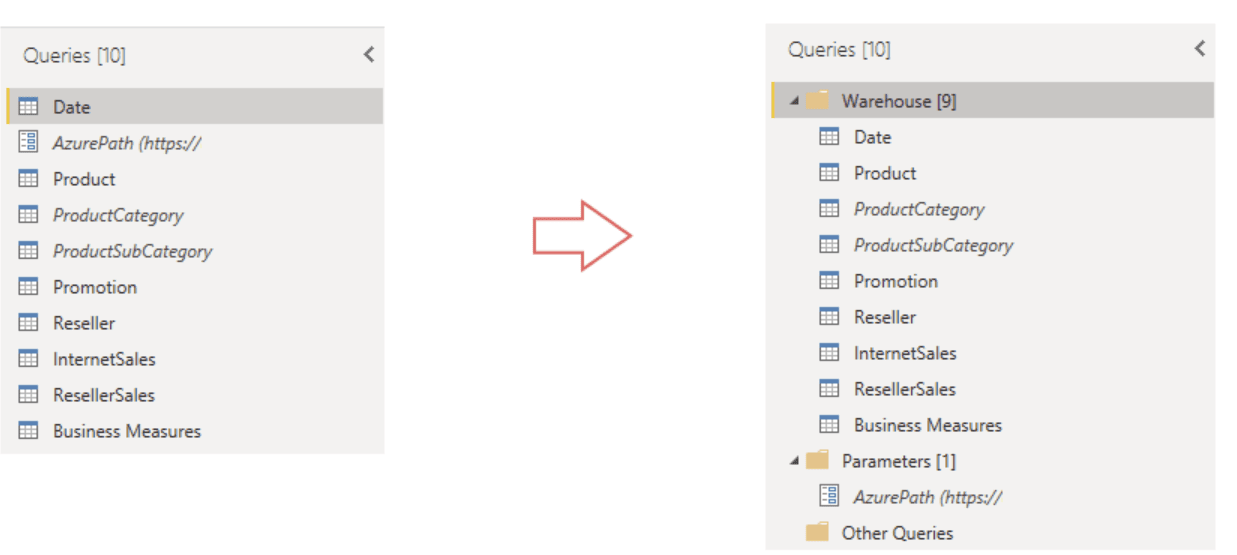The height and width of the screenshot is (555, 1237).
Task: Collapse the ungrouped Queries pane with chevron
Action: pos(369,55)
